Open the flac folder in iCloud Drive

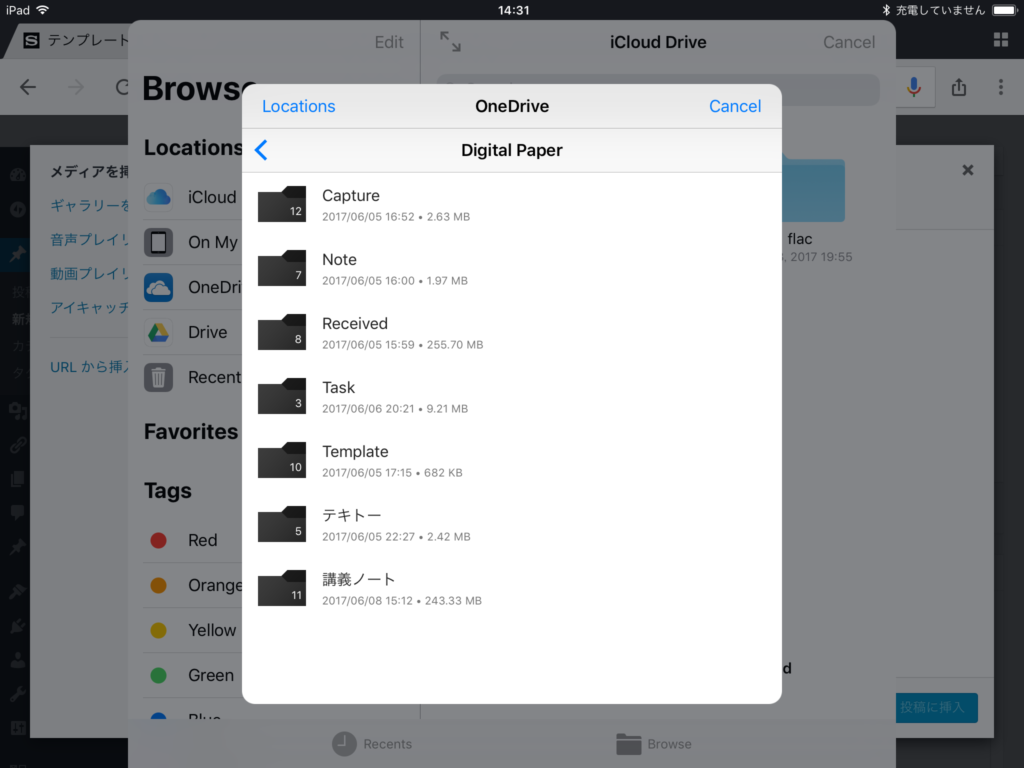point(813,190)
